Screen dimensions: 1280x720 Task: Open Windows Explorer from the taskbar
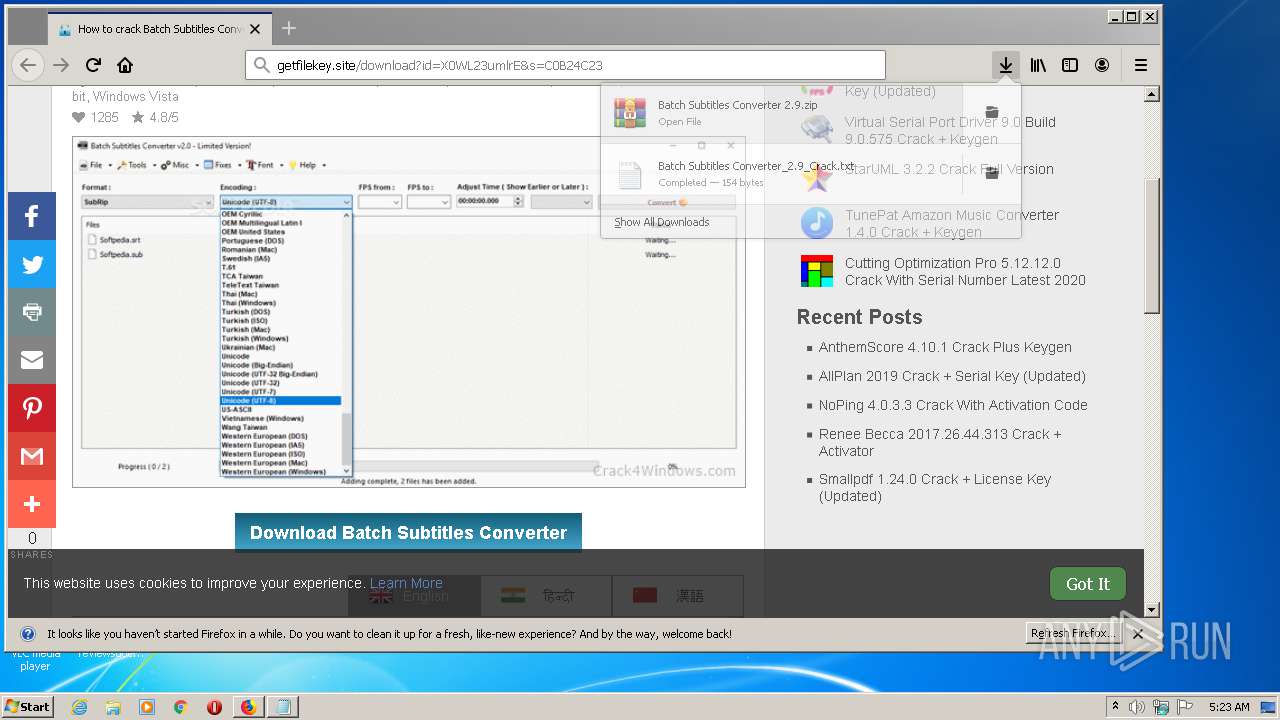(x=113, y=707)
